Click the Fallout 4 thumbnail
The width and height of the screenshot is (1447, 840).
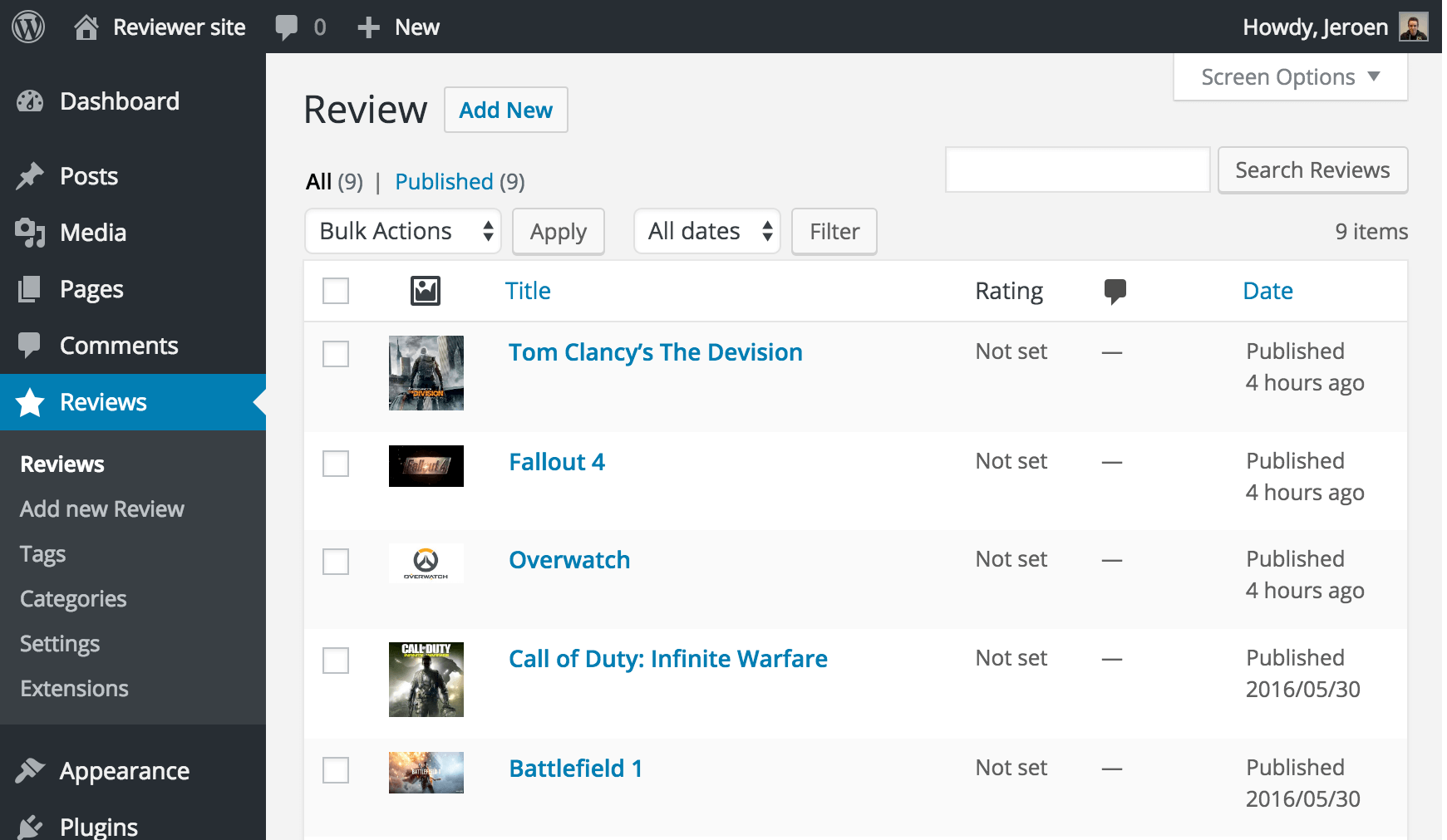[x=426, y=466]
